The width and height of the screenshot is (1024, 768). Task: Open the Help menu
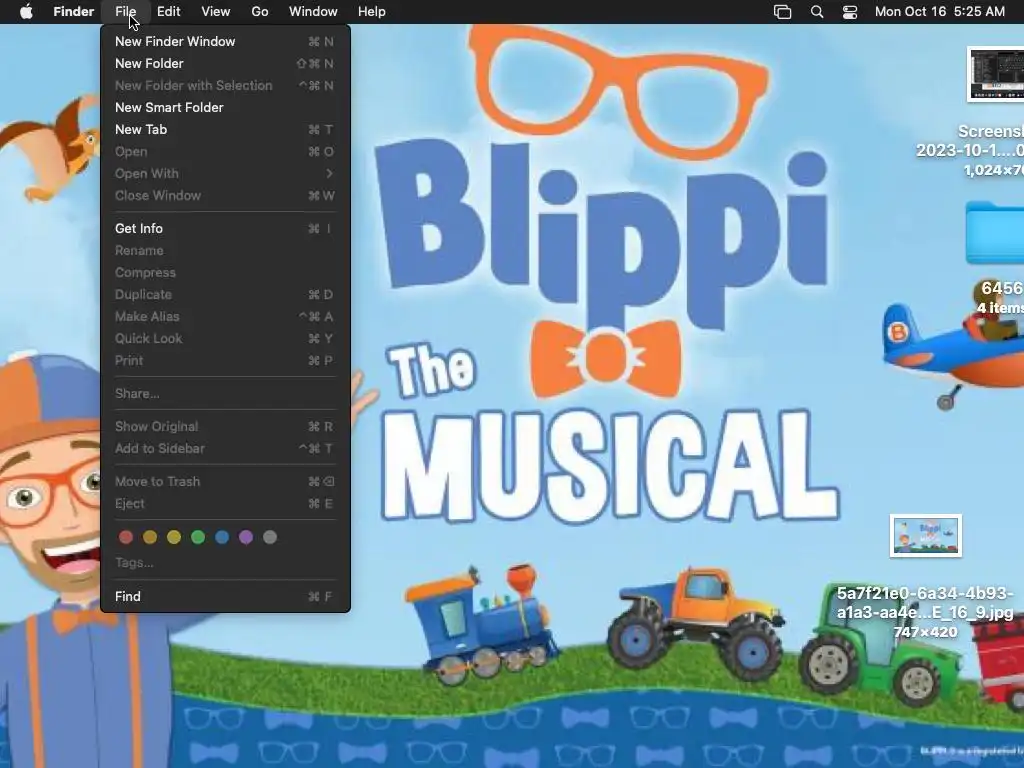coord(372,12)
